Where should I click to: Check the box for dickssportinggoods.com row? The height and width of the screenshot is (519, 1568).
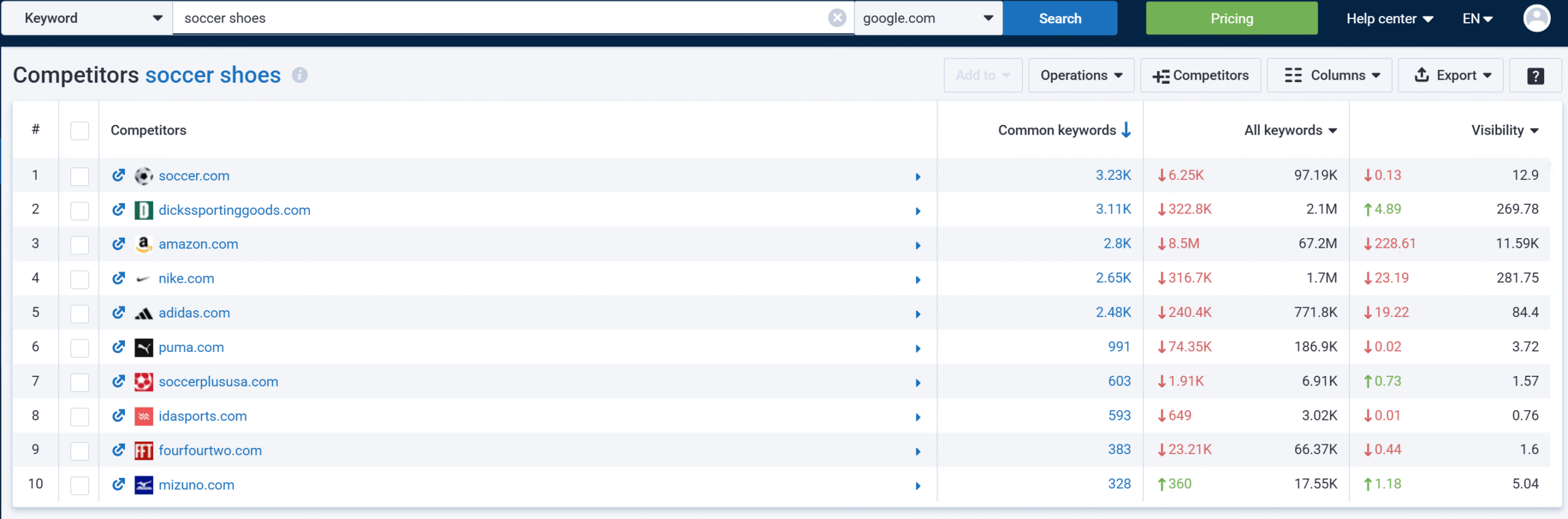[80, 211]
